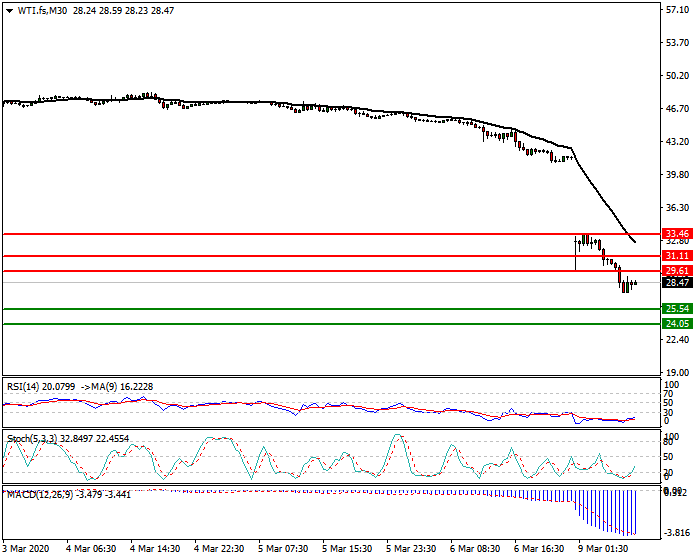Click the 6 Mar 08:30 time label
Viewport: 700px width, 560px height.
pos(475,548)
